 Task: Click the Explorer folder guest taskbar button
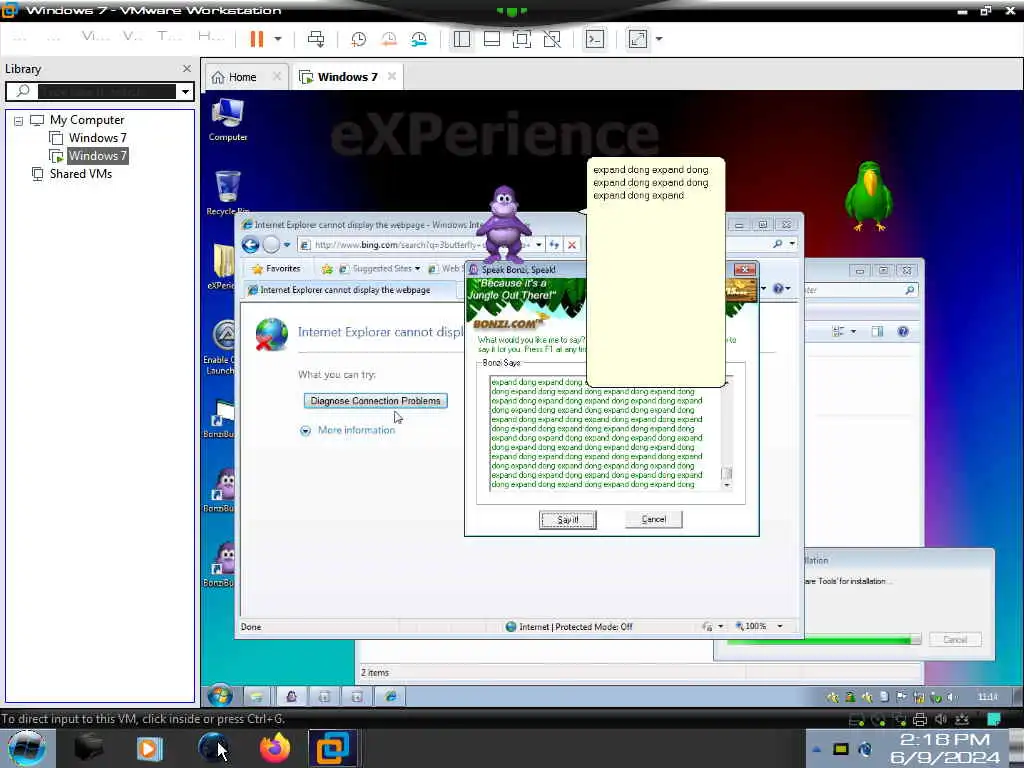259,697
